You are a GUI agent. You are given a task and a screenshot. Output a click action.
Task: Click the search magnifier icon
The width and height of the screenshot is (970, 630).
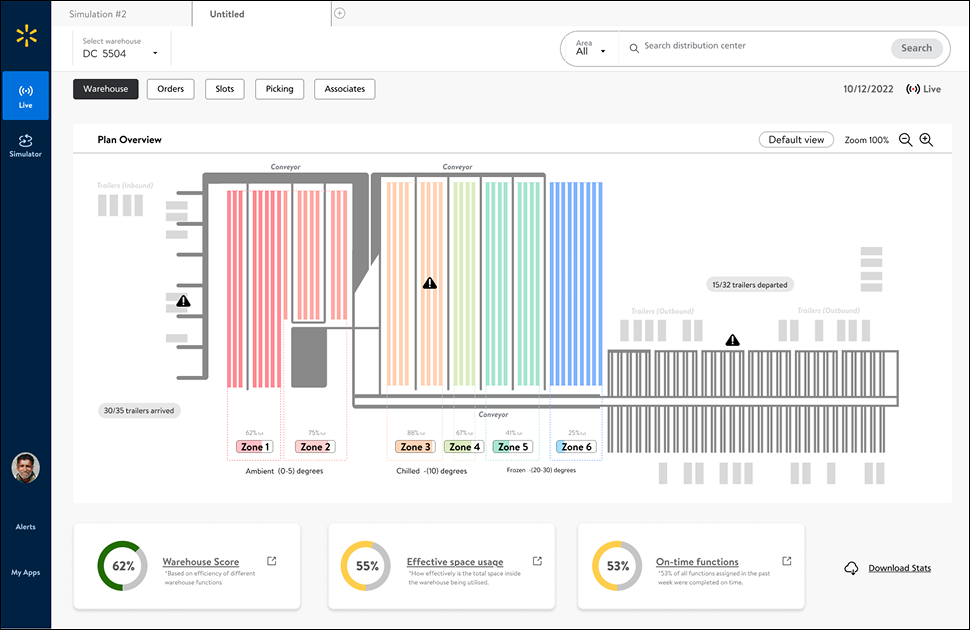pyautogui.click(x=634, y=48)
